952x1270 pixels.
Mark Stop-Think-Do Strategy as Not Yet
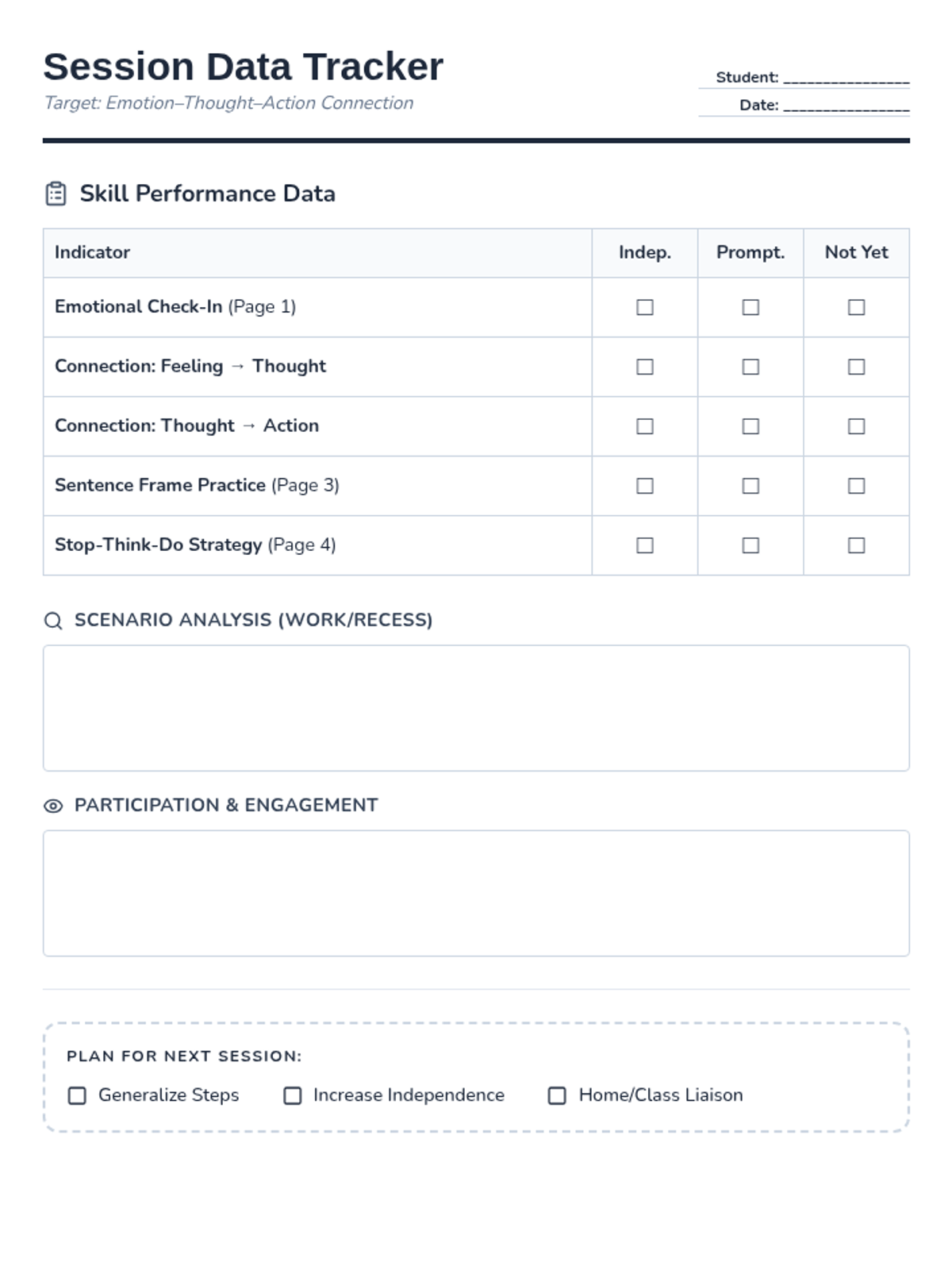856,545
